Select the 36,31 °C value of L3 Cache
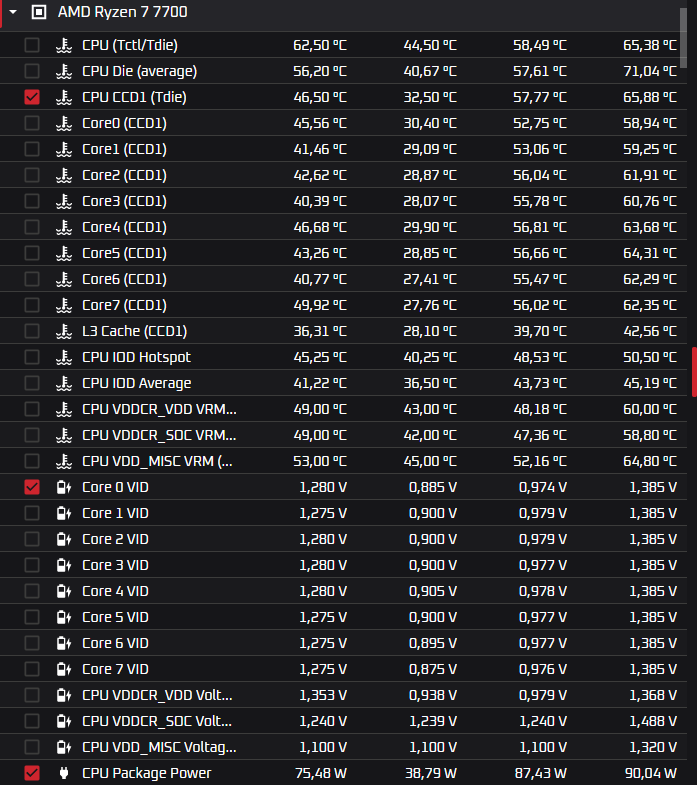This screenshot has height=785, width=697. [320, 331]
